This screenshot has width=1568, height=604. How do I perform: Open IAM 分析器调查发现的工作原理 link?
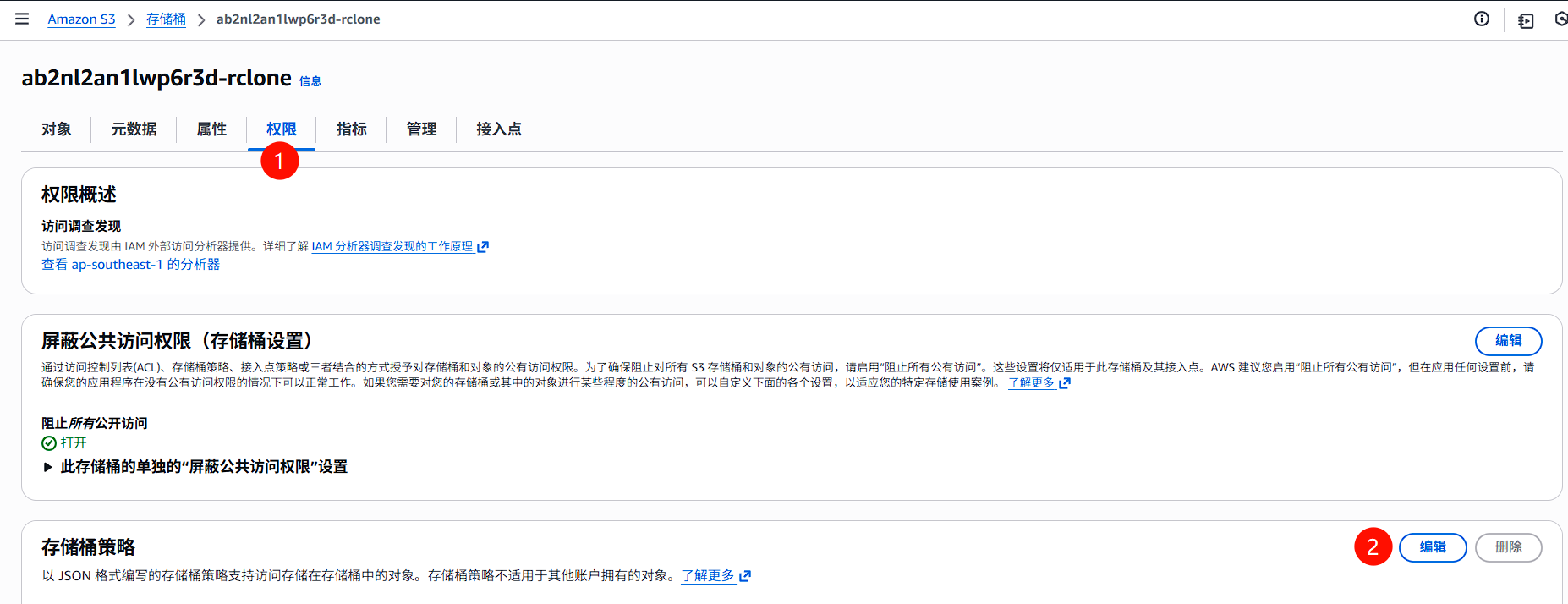pyautogui.click(x=392, y=247)
